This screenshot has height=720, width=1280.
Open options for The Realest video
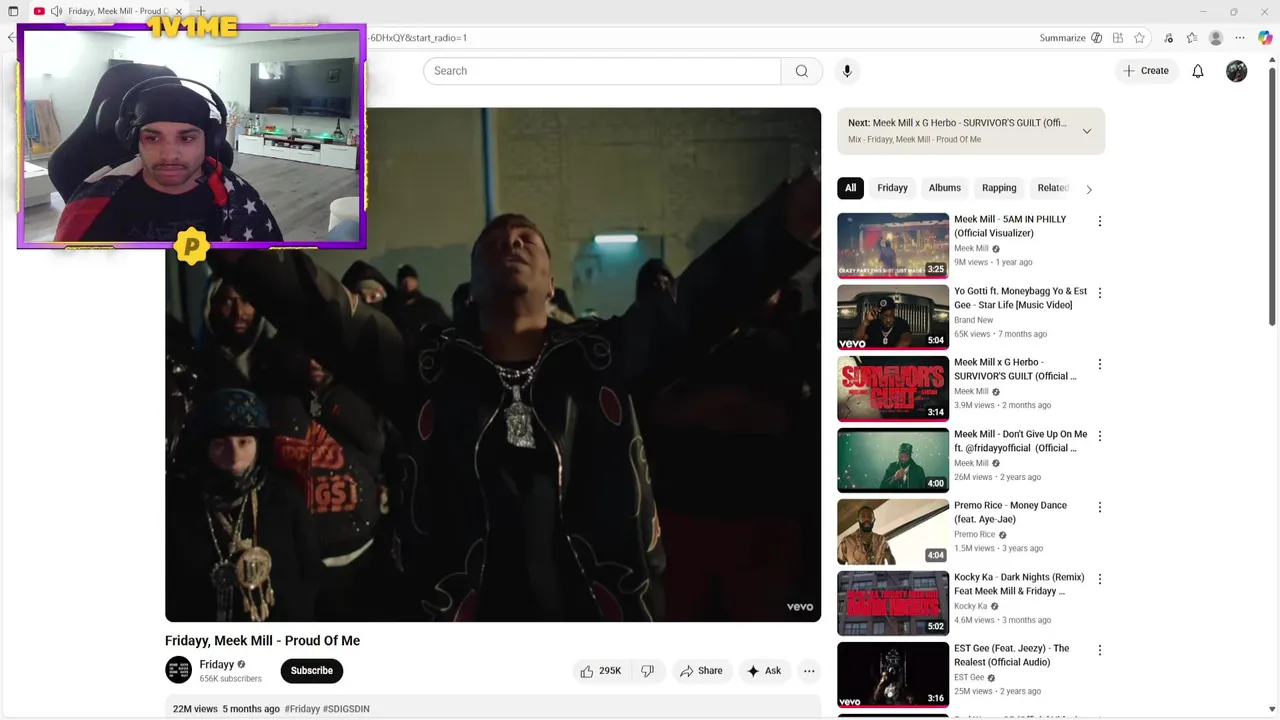coord(1100,650)
